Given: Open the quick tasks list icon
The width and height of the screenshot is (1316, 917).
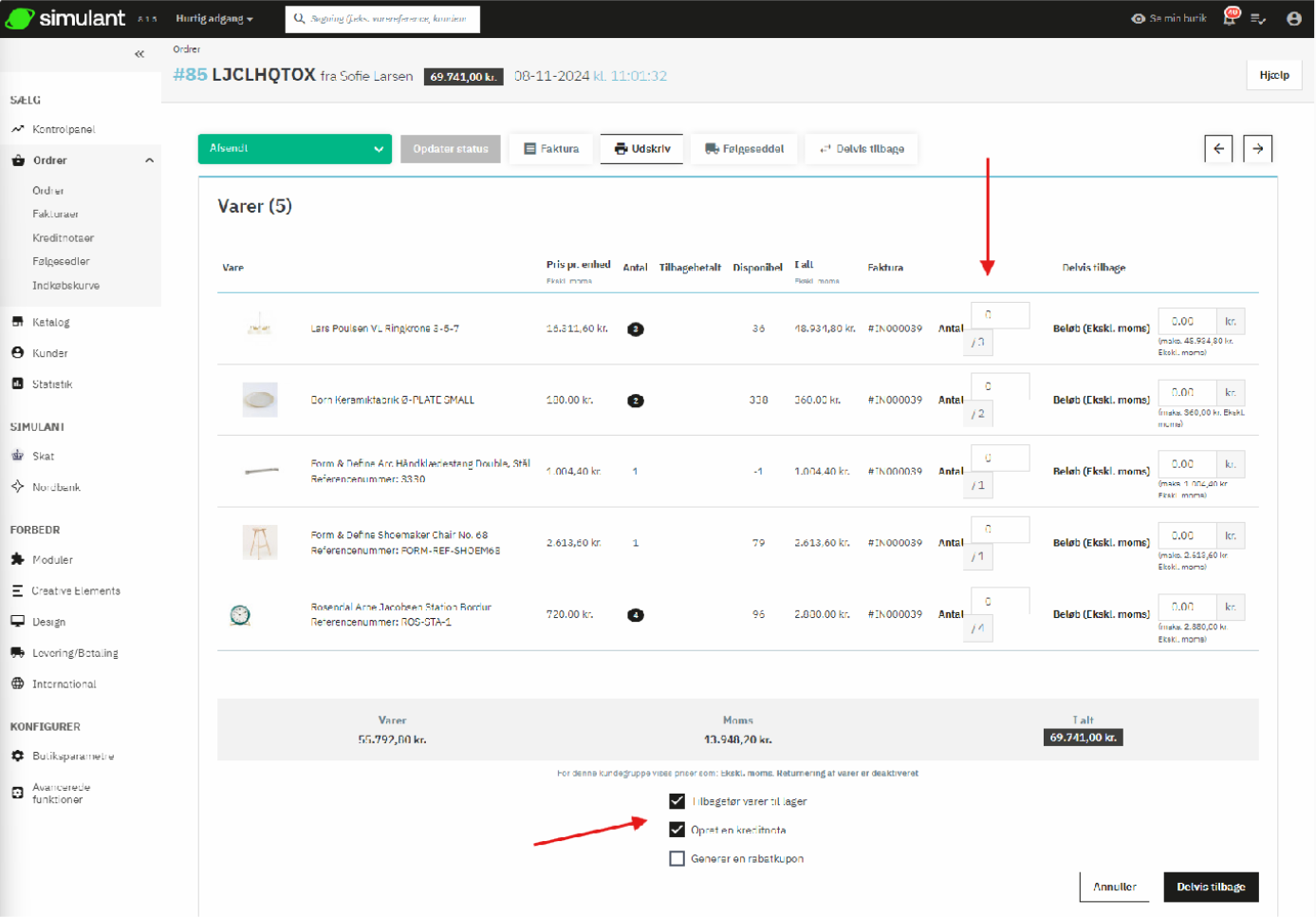Looking at the screenshot, I should (x=1258, y=19).
